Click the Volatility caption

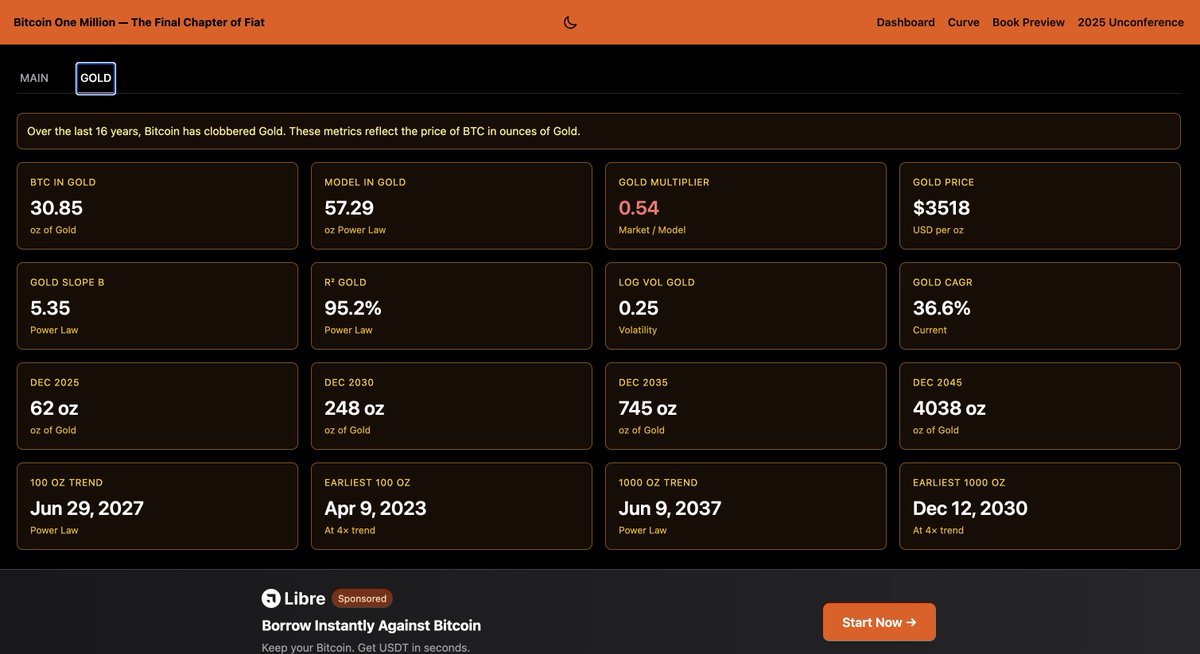tap(638, 330)
